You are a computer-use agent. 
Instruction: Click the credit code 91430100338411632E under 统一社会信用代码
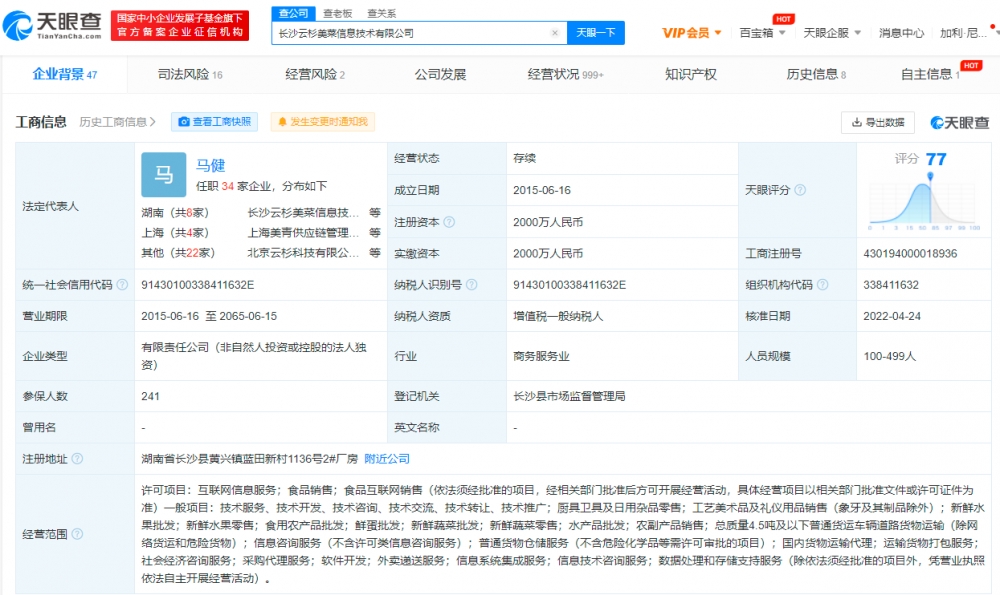(198, 284)
